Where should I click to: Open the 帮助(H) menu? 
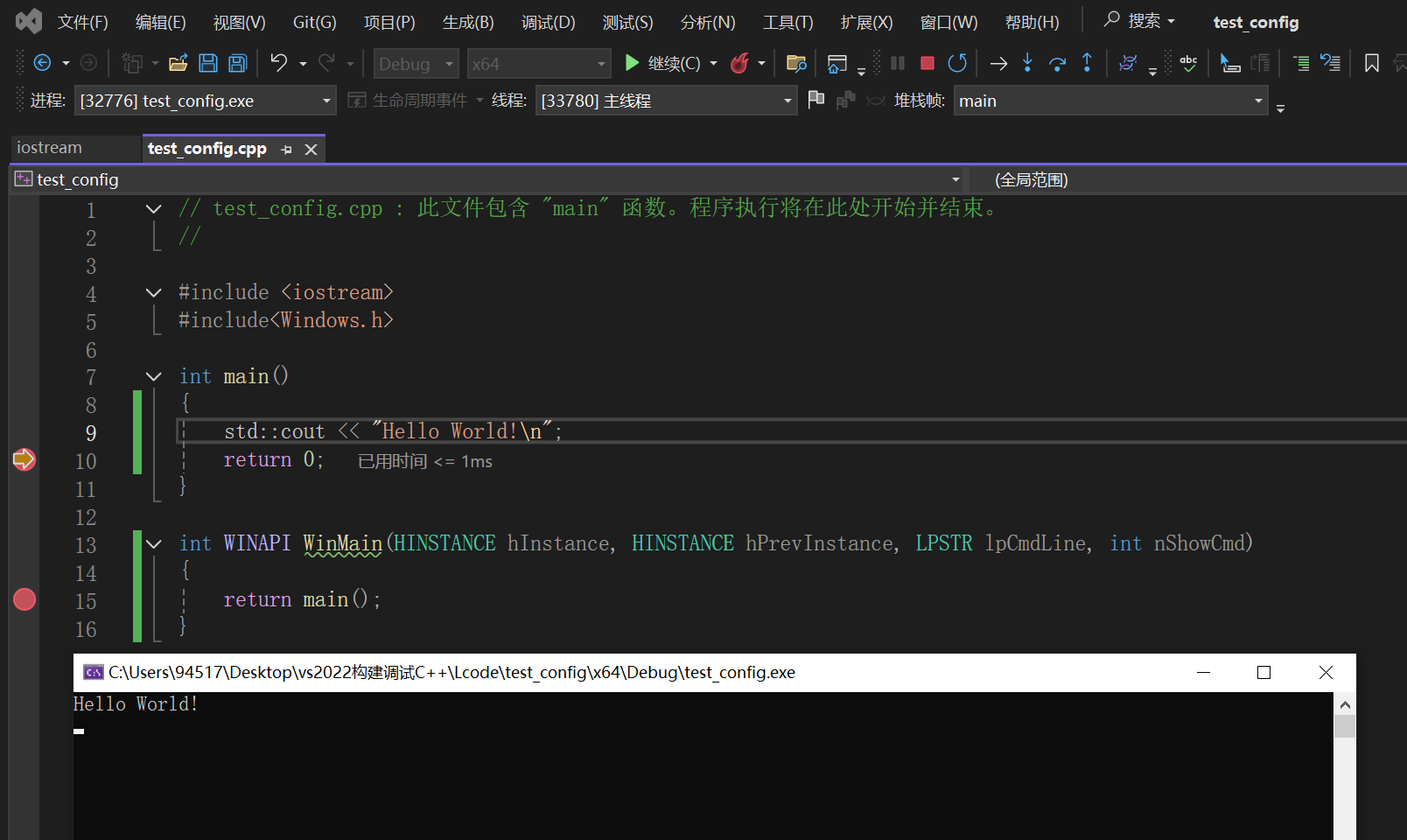click(x=1032, y=22)
